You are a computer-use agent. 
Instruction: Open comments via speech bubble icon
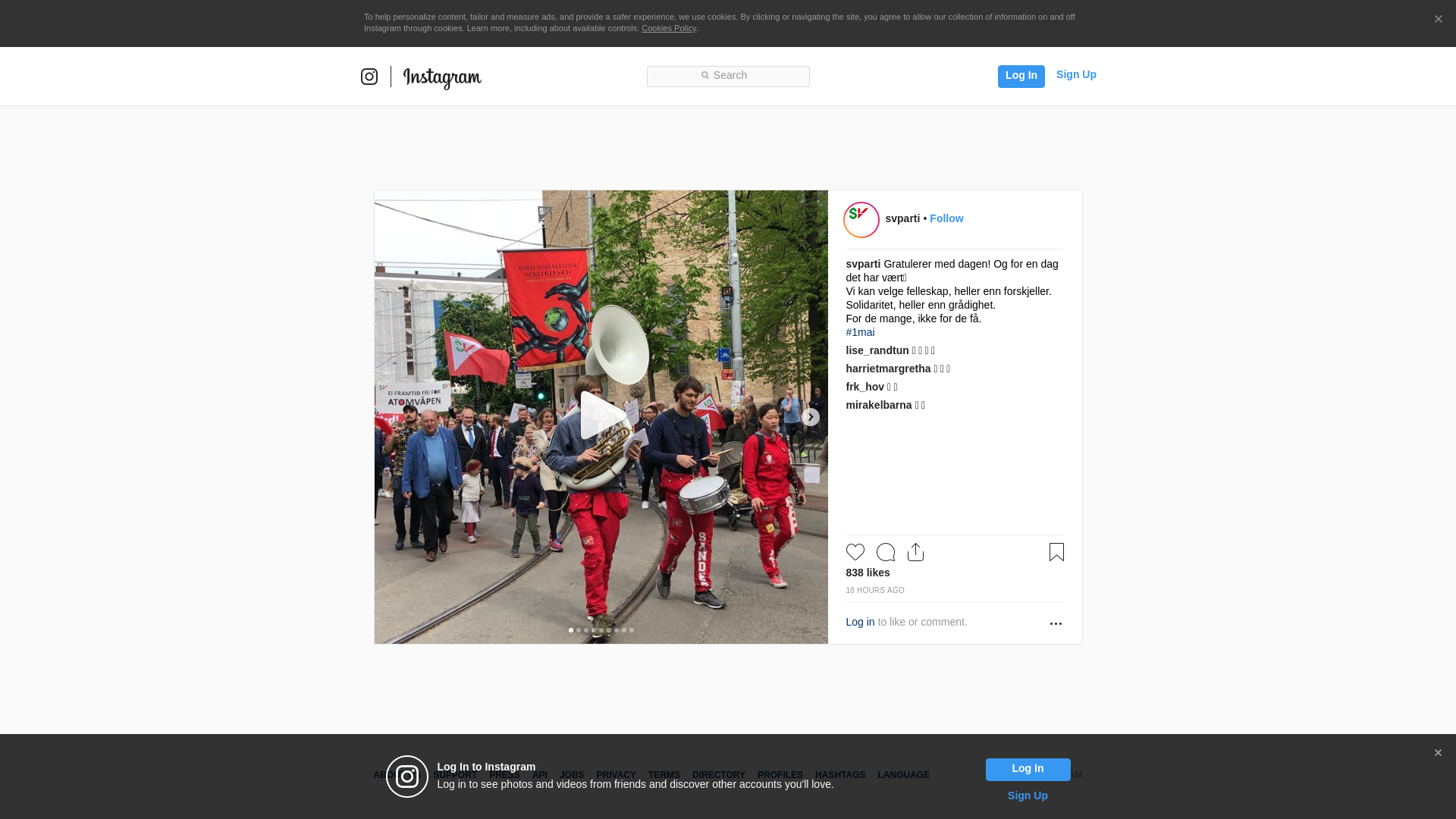pos(885,552)
